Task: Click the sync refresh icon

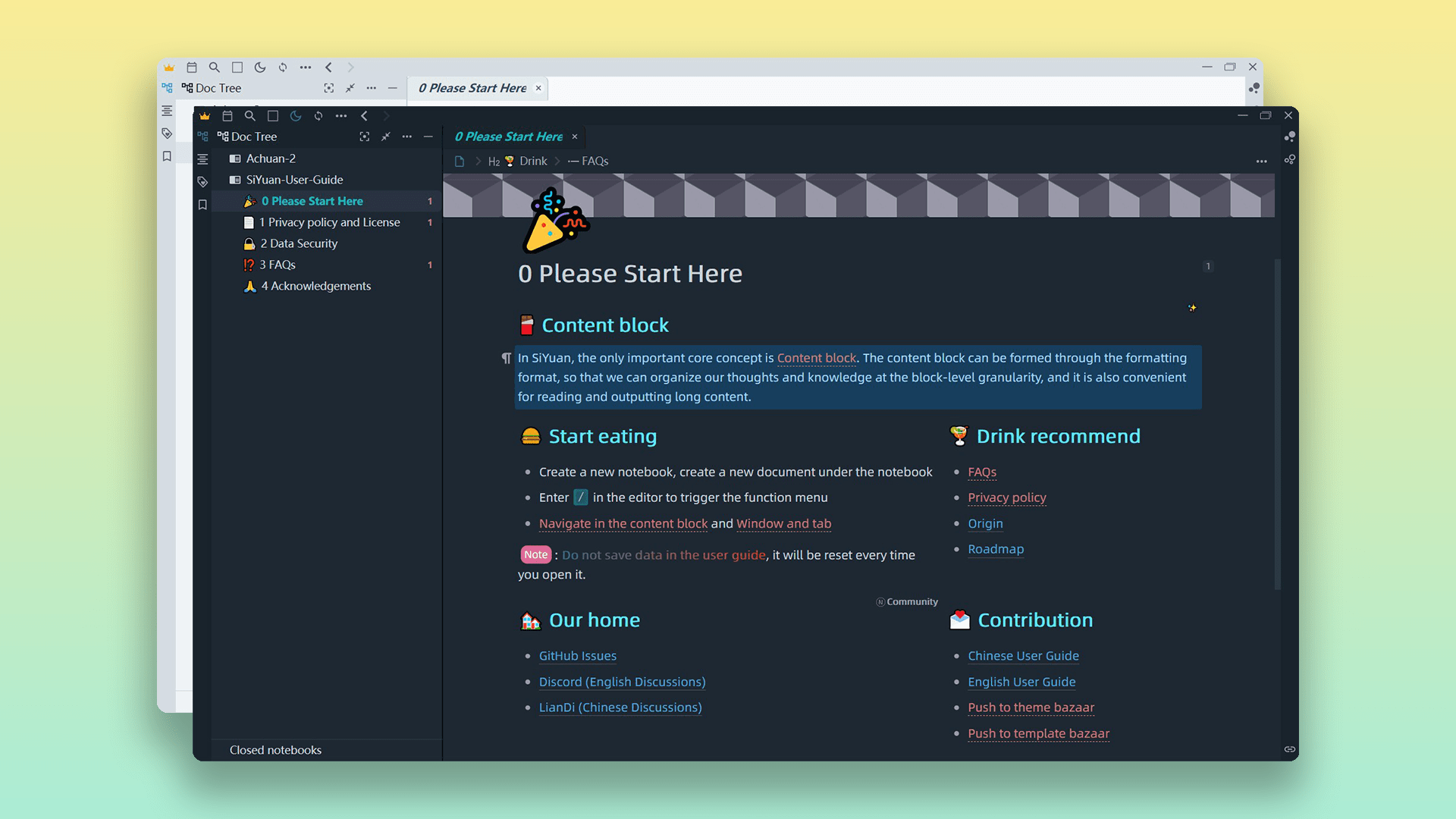Action: (318, 116)
